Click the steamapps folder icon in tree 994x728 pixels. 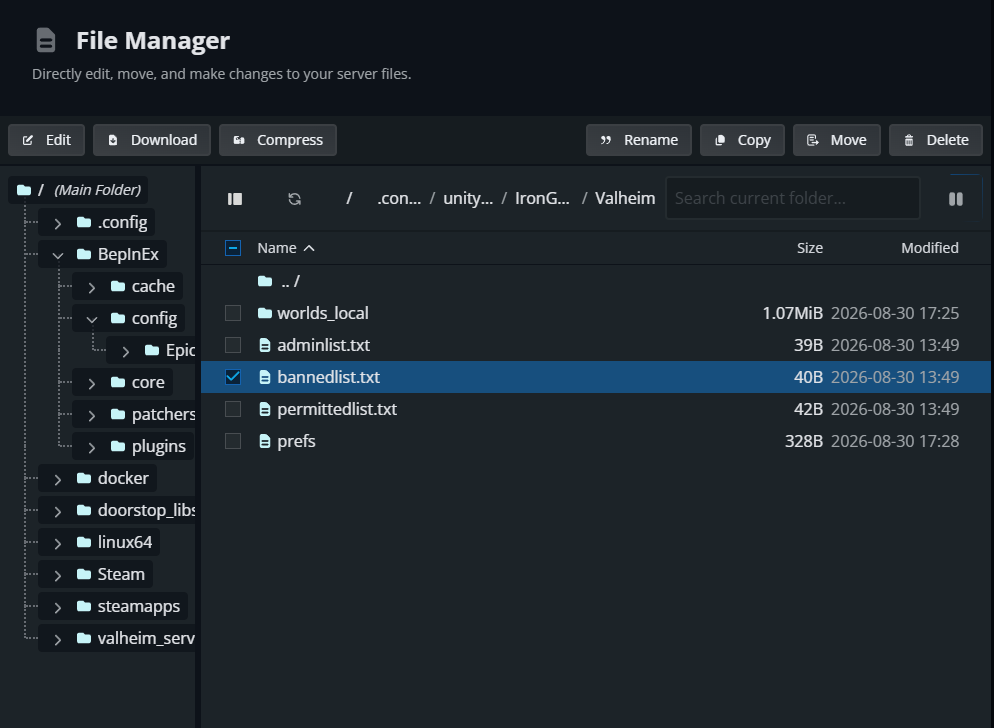click(84, 606)
